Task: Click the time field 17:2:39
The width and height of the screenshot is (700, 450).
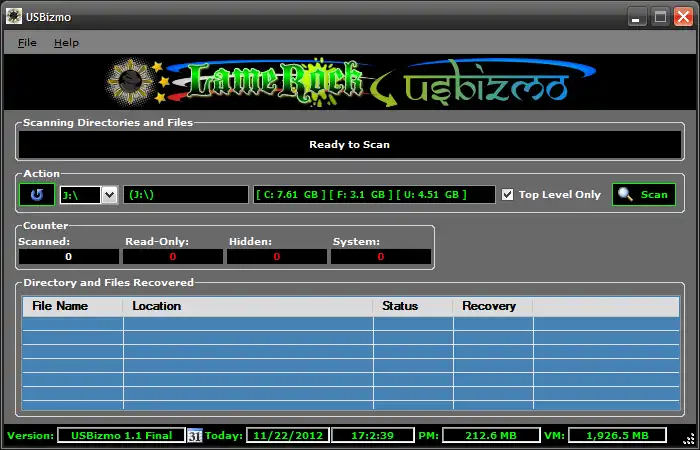Action: pos(373,435)
